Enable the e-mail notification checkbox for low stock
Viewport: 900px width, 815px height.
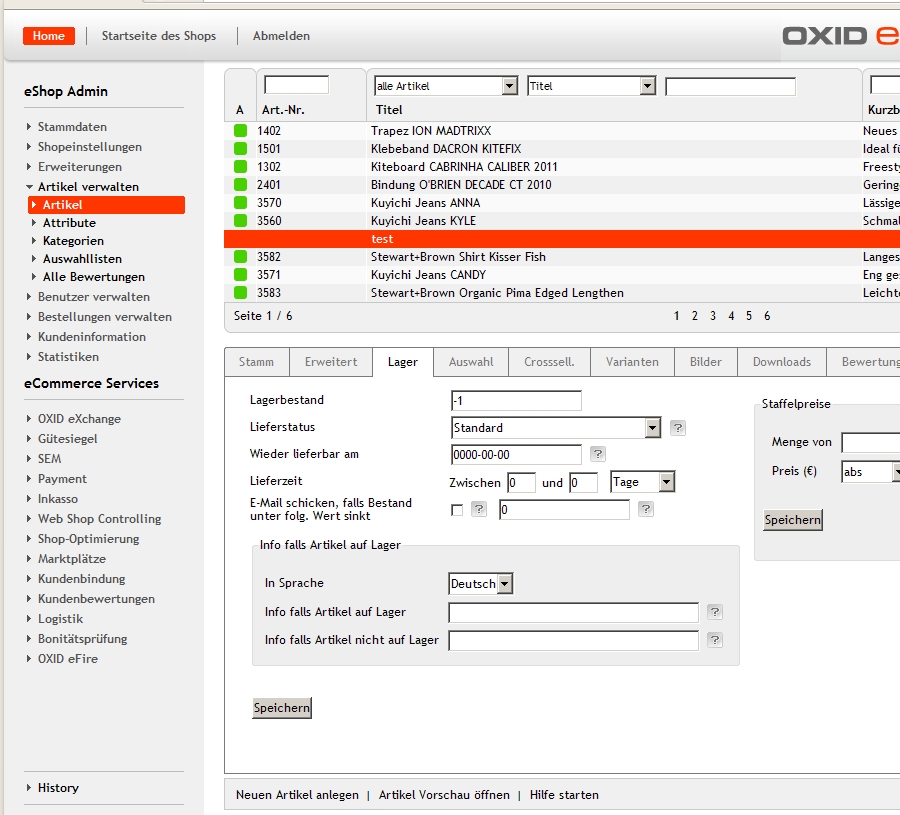point(457,510)
